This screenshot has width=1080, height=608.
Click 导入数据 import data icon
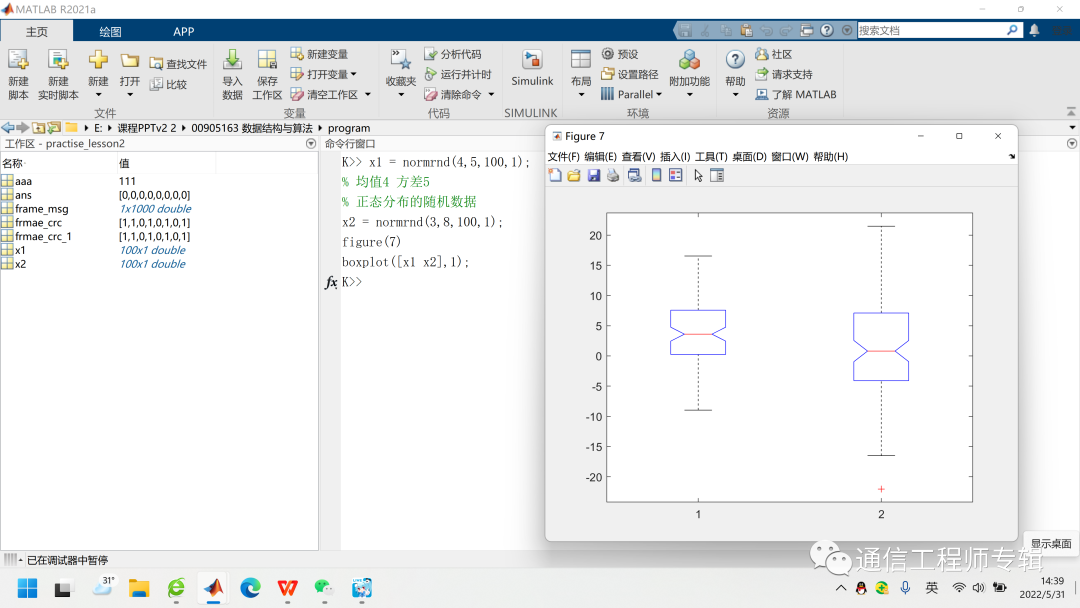click(232, 74)
